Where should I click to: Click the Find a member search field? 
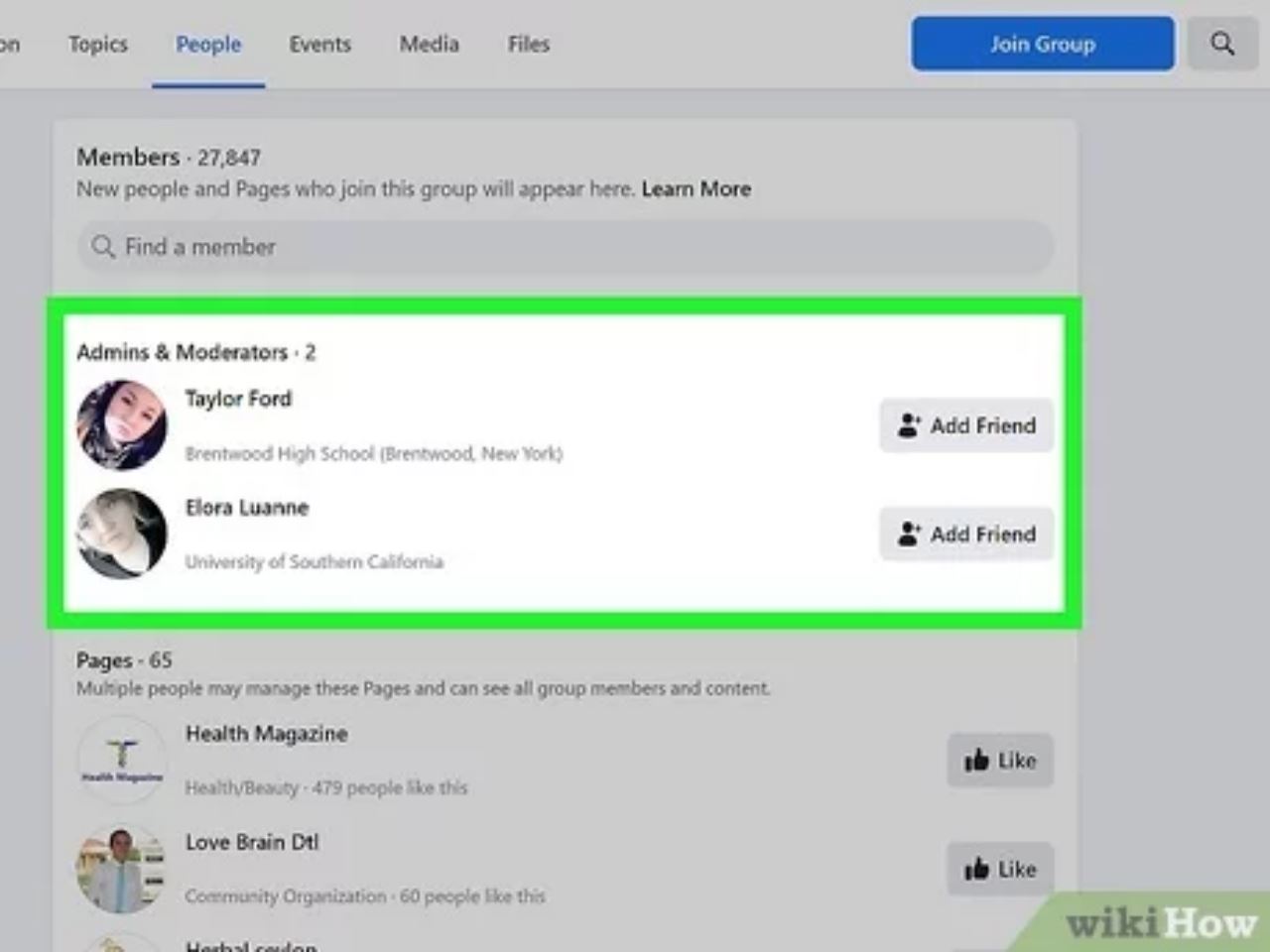click(566, 247)
